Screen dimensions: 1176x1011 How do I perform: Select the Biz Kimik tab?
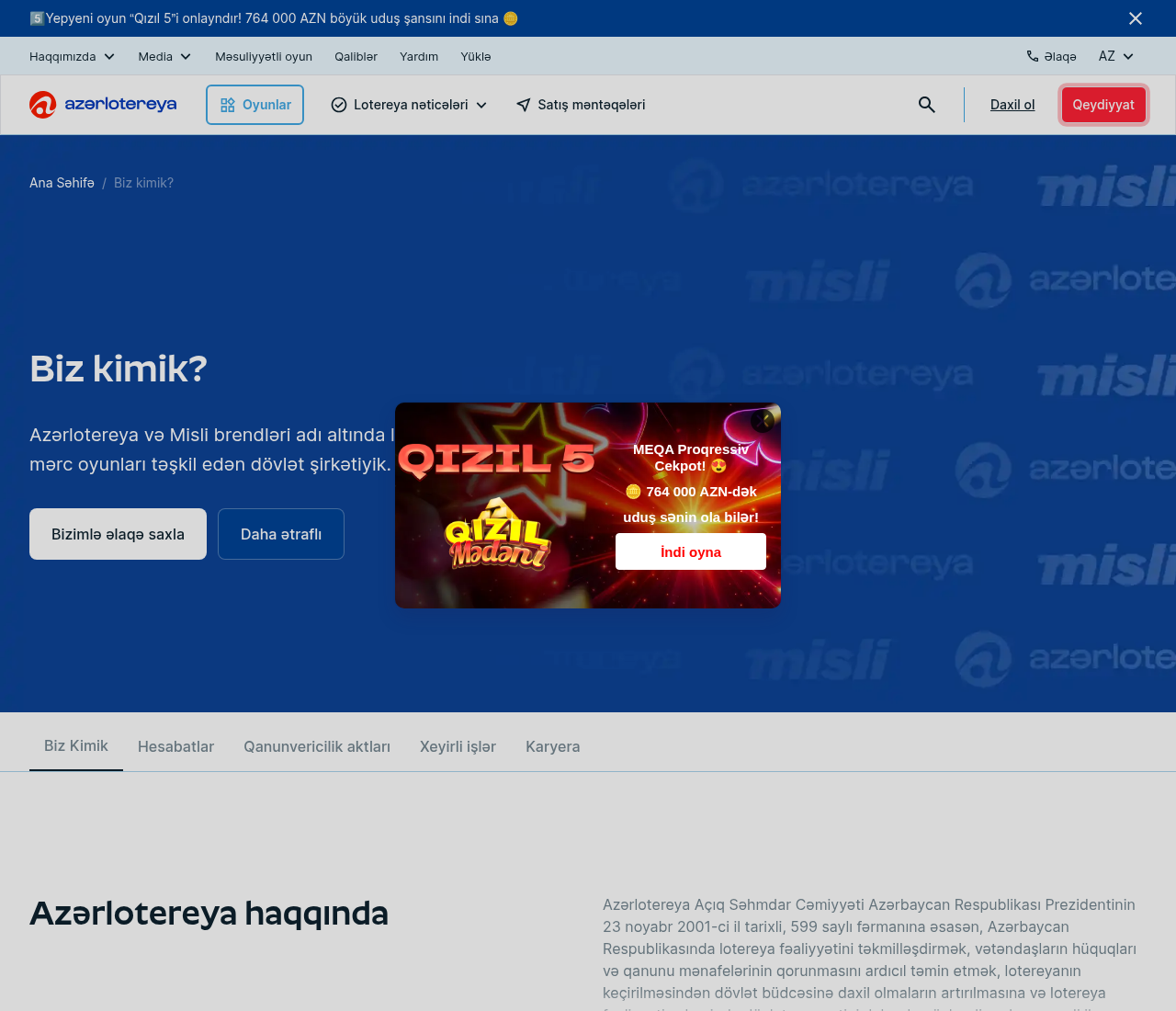tap(76, 745)
